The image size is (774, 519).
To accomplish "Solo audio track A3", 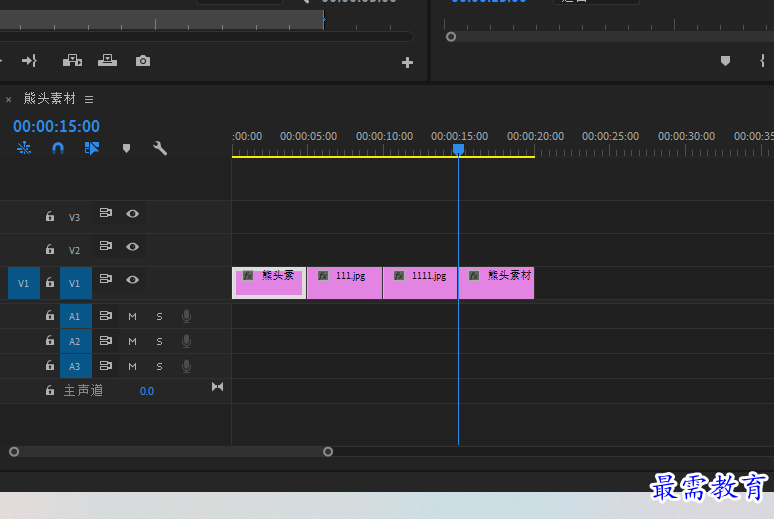I will 159,366.
